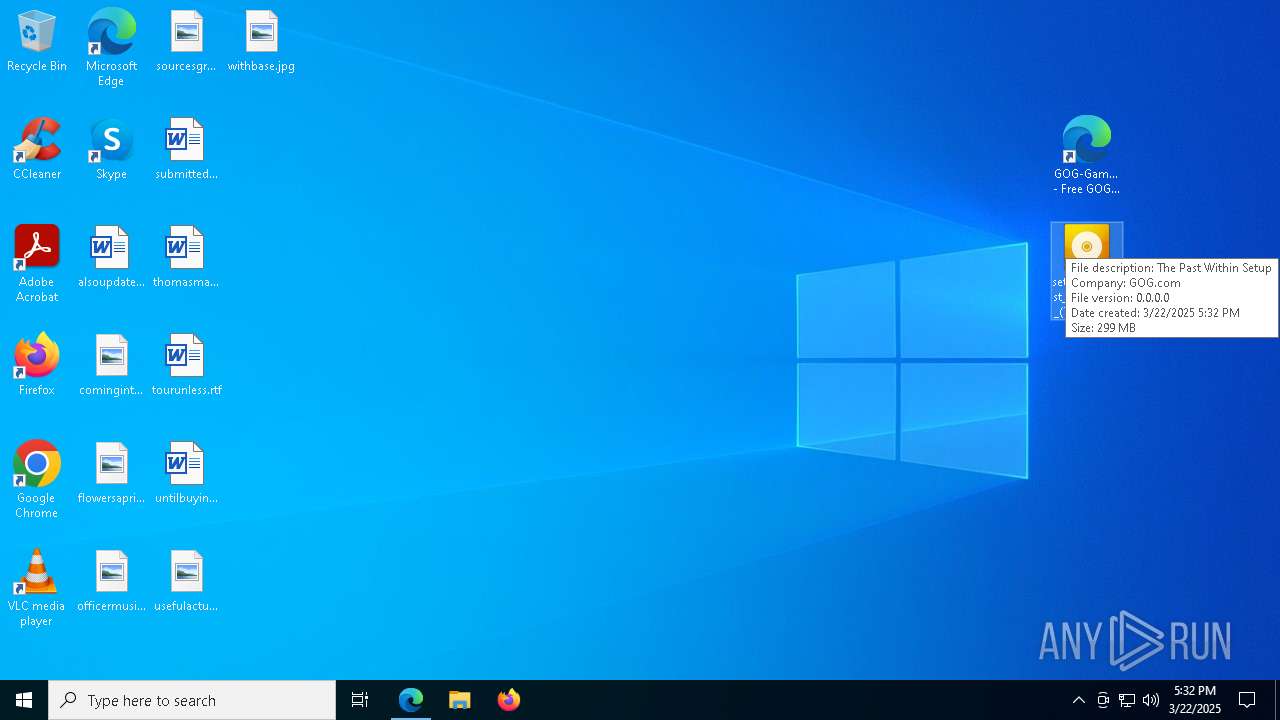This screenshot has width=1280, height=720.
Task: Select the withbase.jpg image file
Action: [x=261, y=42]
